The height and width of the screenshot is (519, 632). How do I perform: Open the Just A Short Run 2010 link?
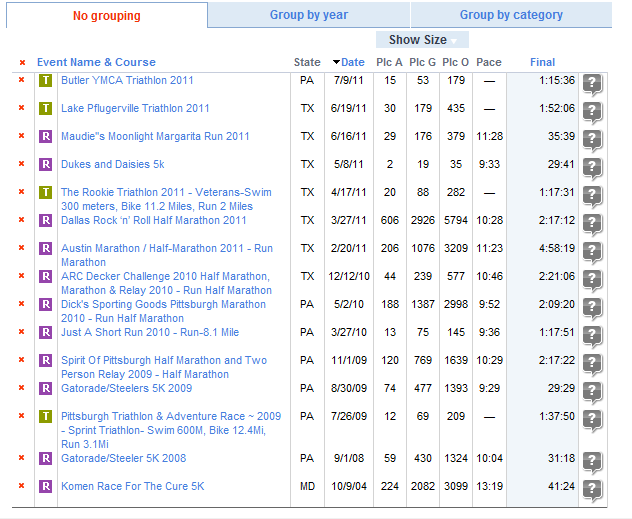[x=150, y=332]
